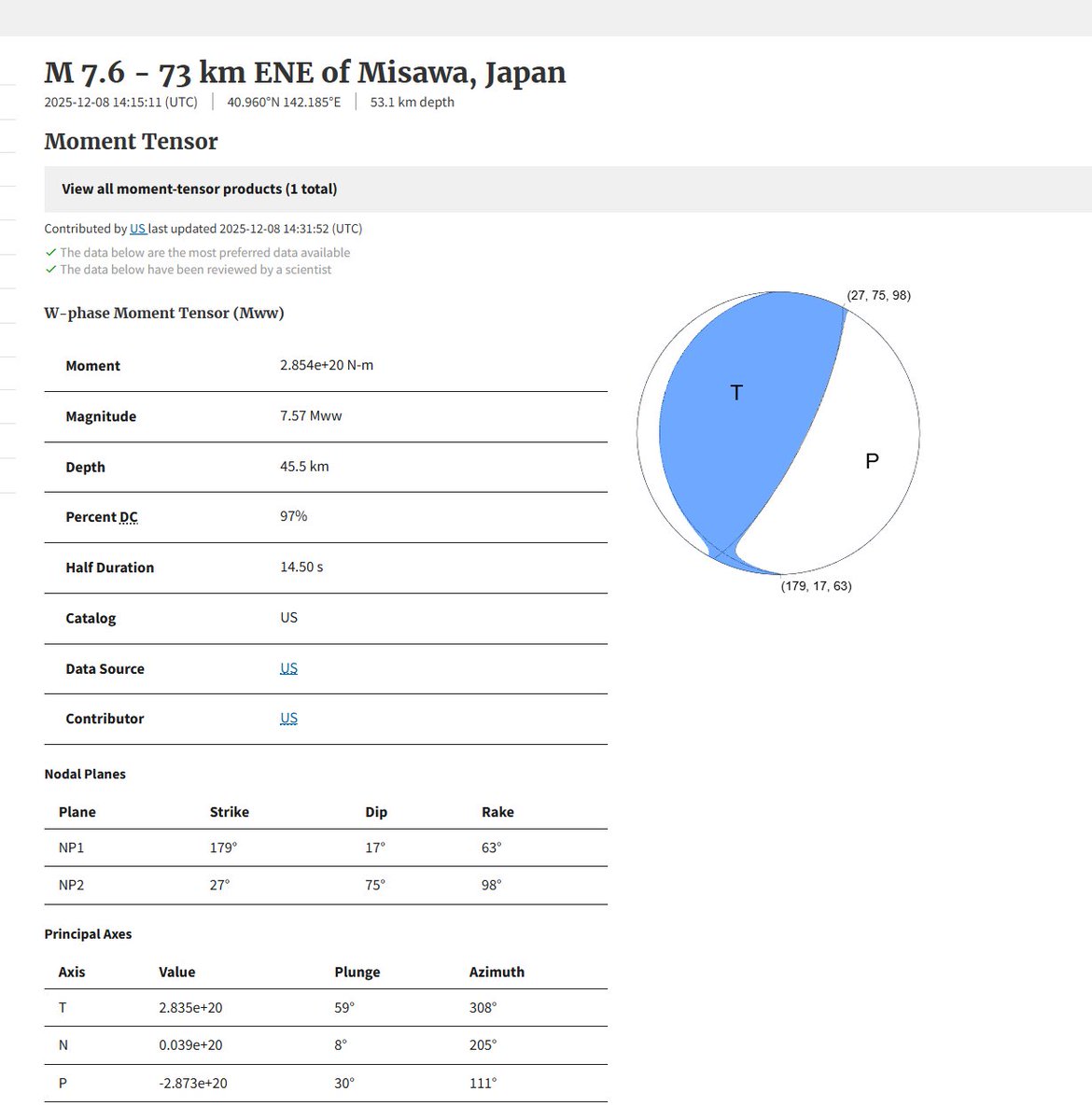Click the NP2 strike value '27°'
The width and height of the screenshot is (1092, 1120).
click(219, 885)
